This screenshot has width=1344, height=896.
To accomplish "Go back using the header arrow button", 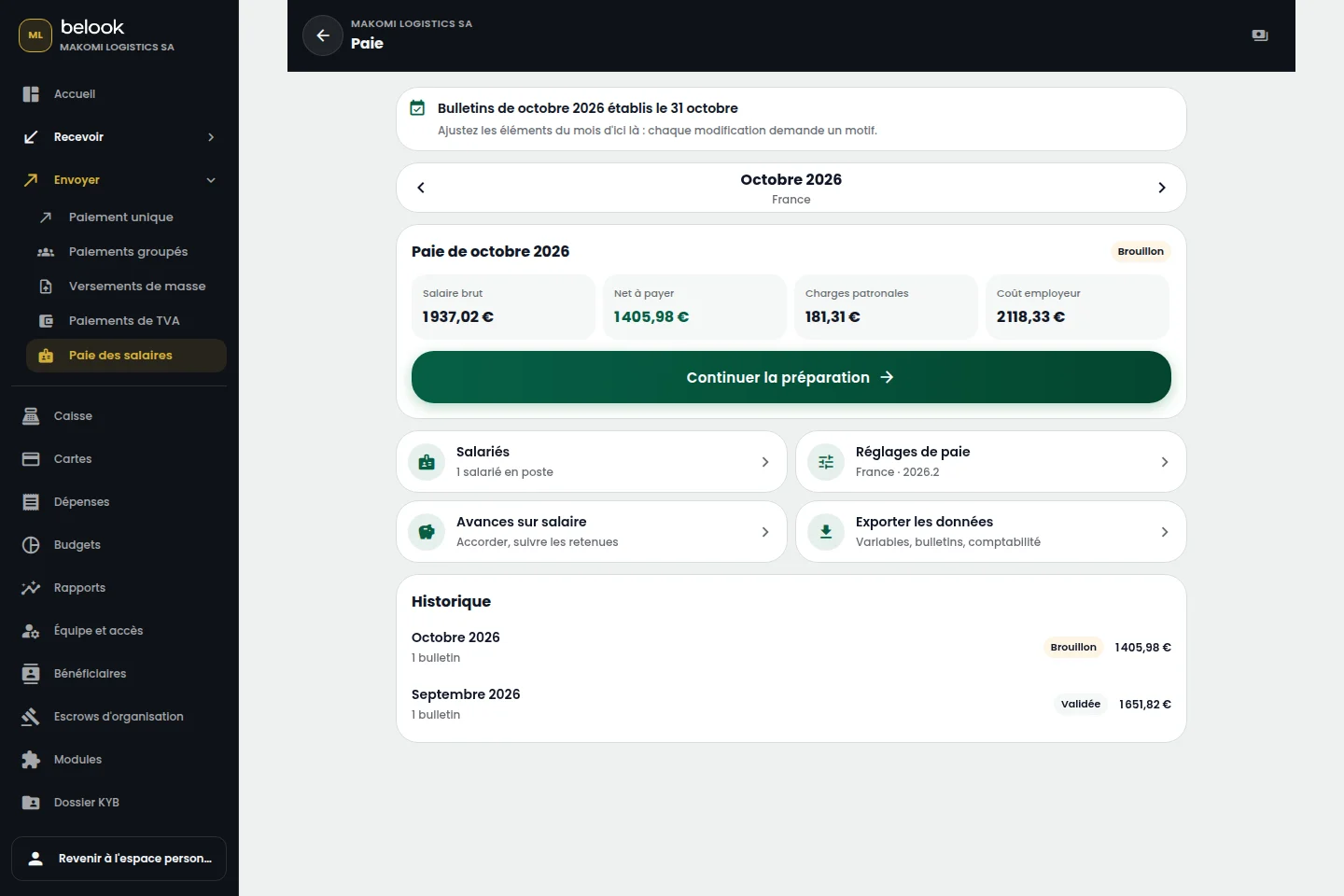I will coord(323,35).
